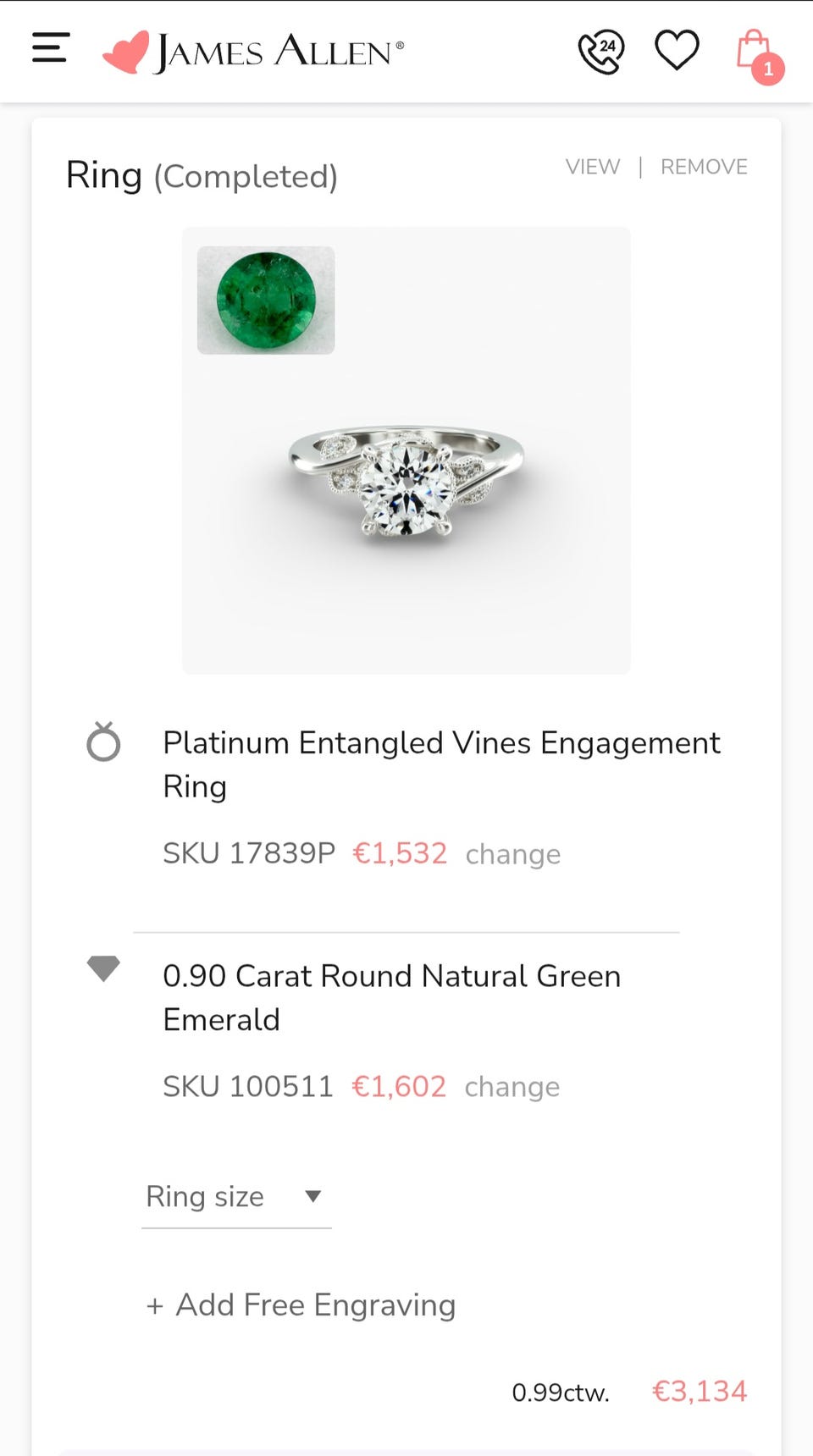Open the wishlist heart icon
Viewport: 813px width, 1456px height.
tap(677, 50)
